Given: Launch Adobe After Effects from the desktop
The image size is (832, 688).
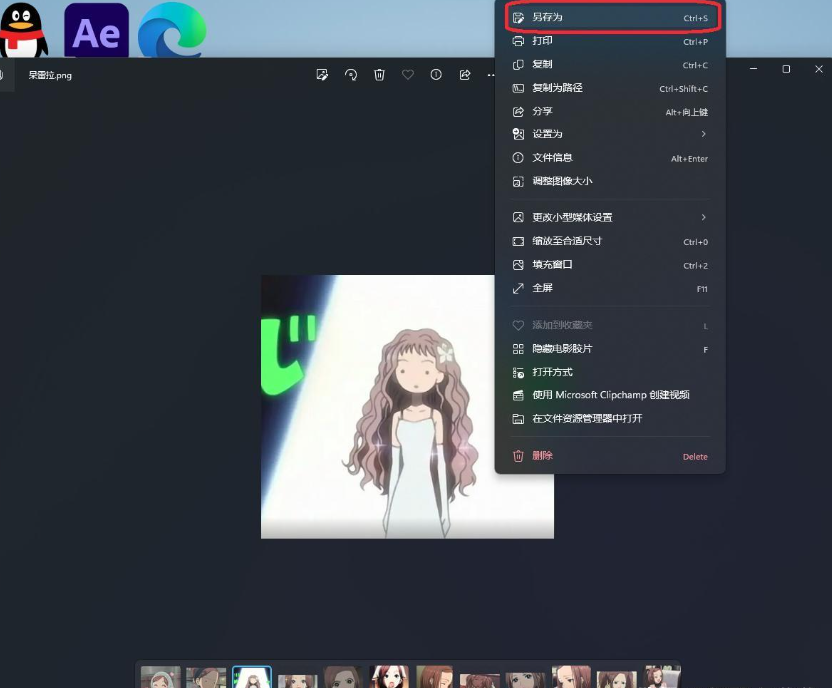Looking at the screenshot, I should point(96,30).
